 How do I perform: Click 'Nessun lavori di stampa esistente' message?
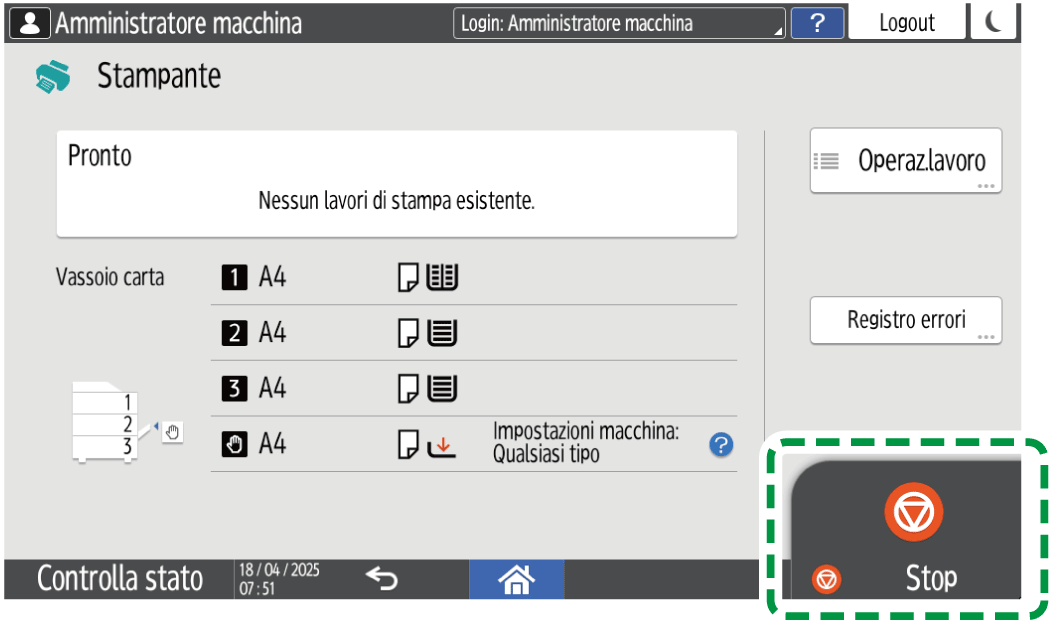(397, 201)
